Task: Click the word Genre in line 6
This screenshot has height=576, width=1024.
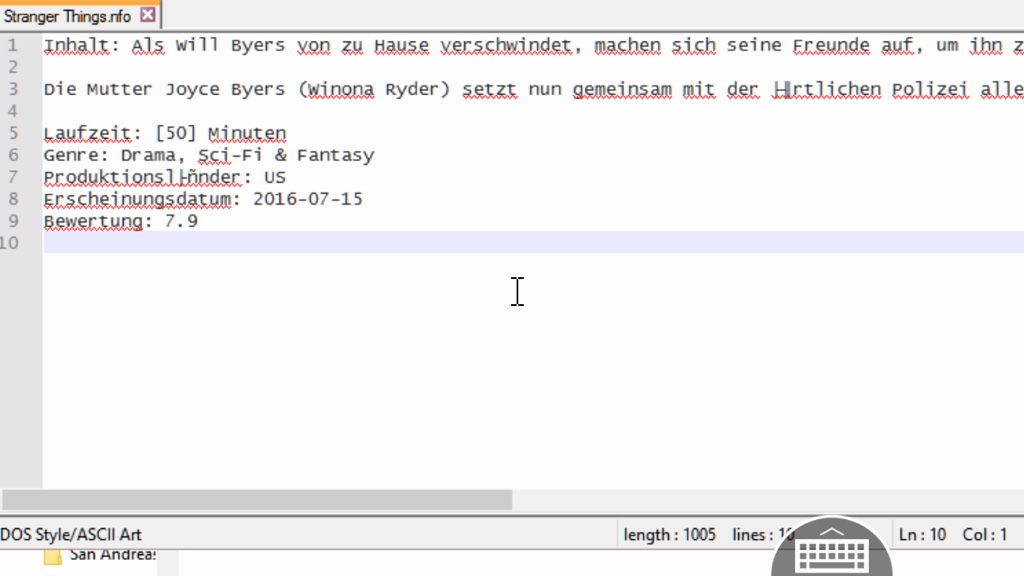Action: tap(71, 155)
